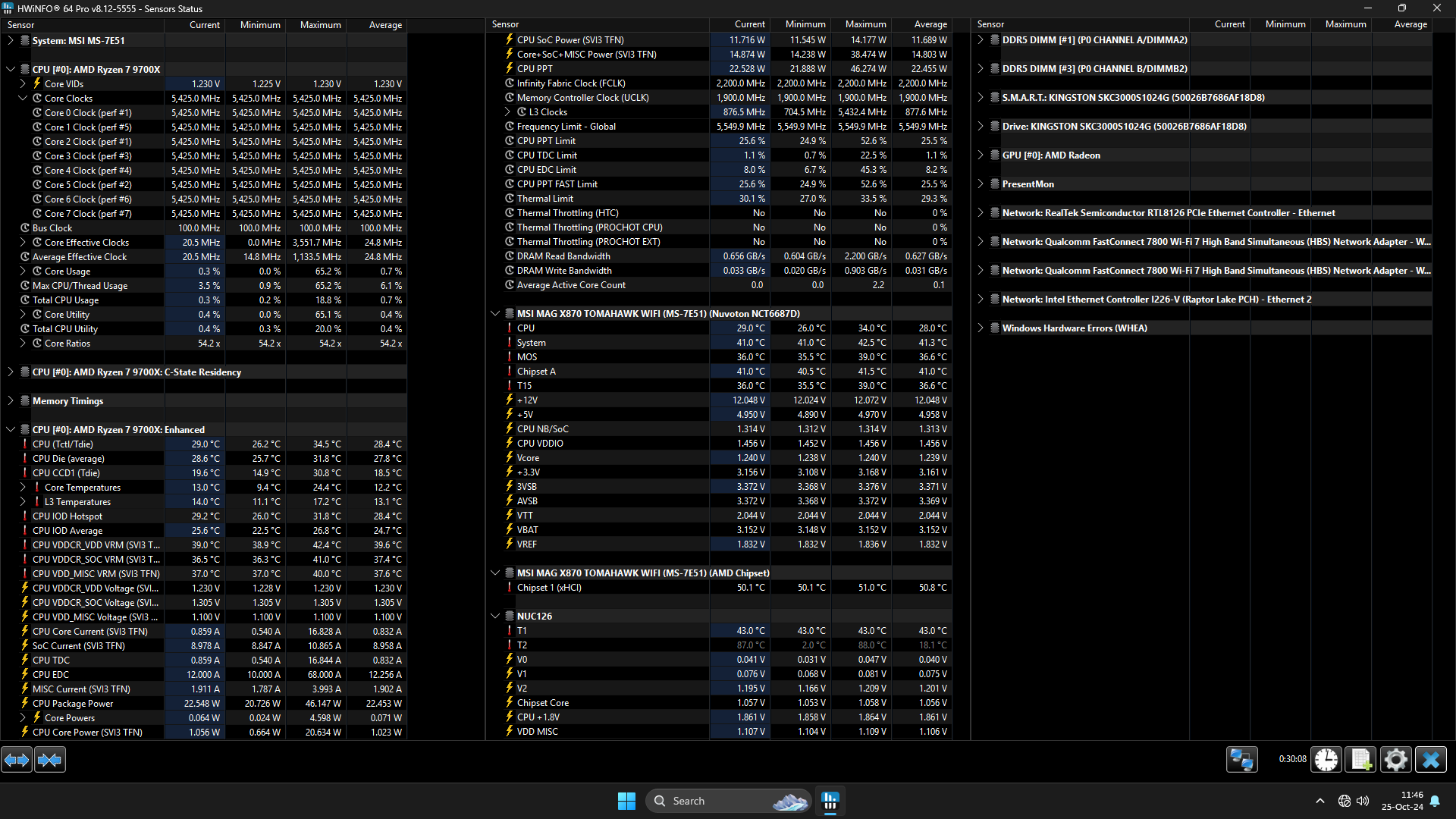
Task: Click the shrink panels arrows icon
Action: pyautogui.click(x=50, y=759)
